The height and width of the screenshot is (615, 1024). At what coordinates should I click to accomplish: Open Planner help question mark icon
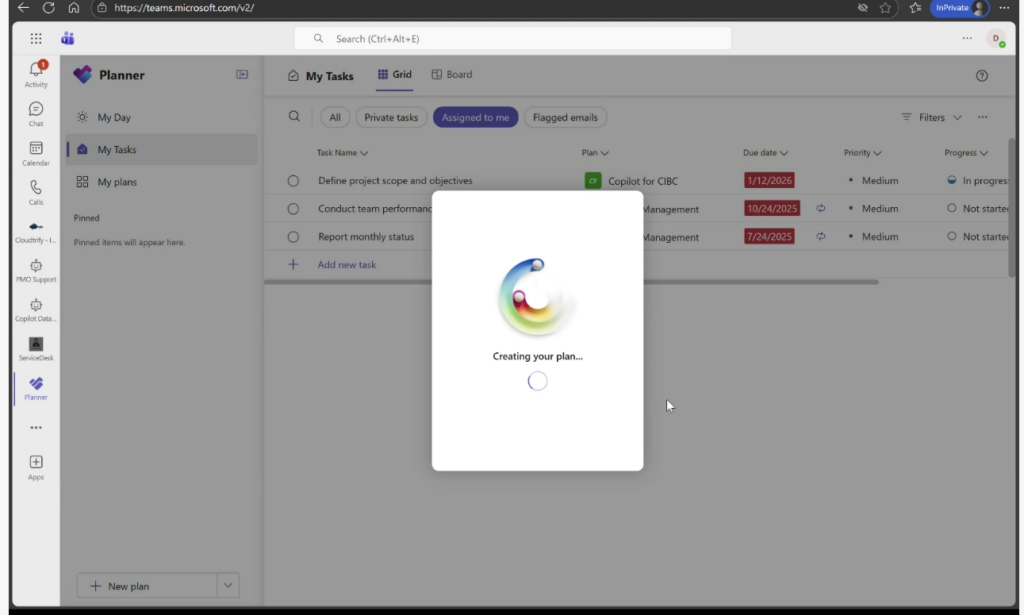(982, 76)
